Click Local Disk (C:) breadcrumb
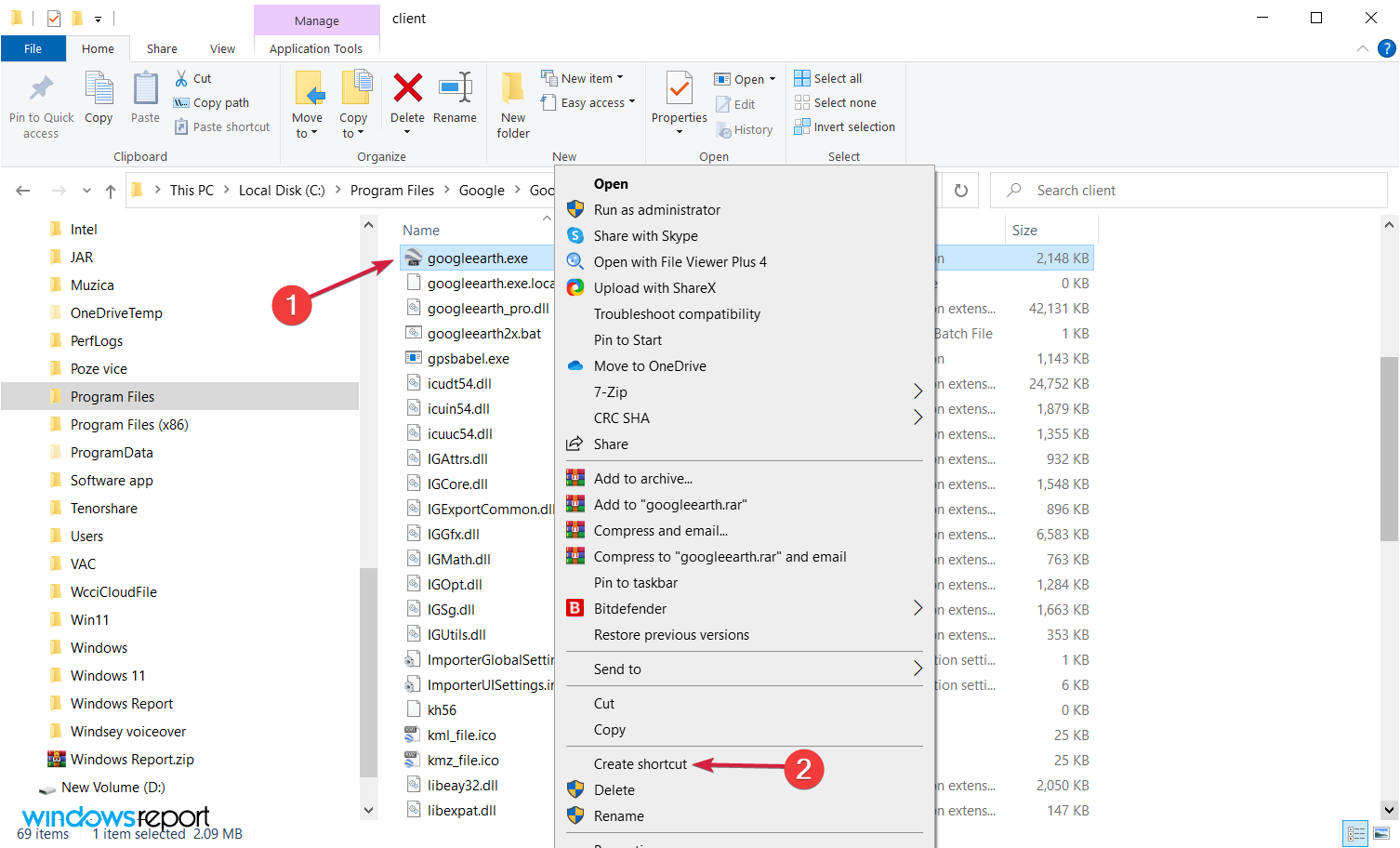The image size is (1400, 848). point(282,191)
